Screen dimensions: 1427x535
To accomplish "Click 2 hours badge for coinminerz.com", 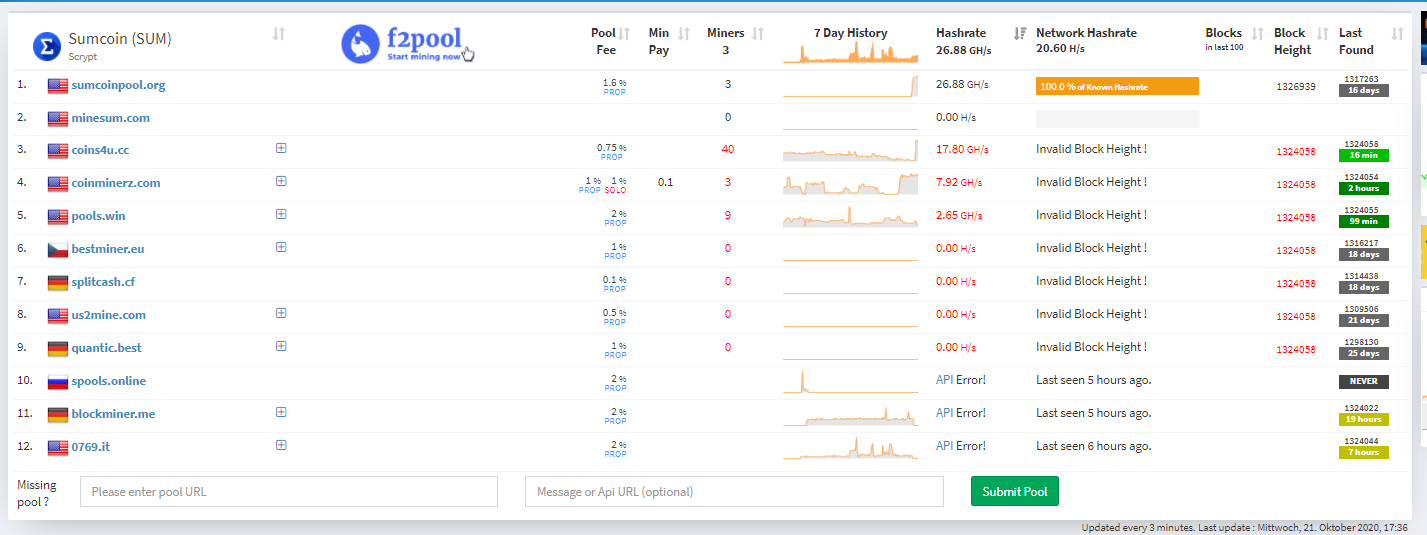I will [x=1364, y=189].
